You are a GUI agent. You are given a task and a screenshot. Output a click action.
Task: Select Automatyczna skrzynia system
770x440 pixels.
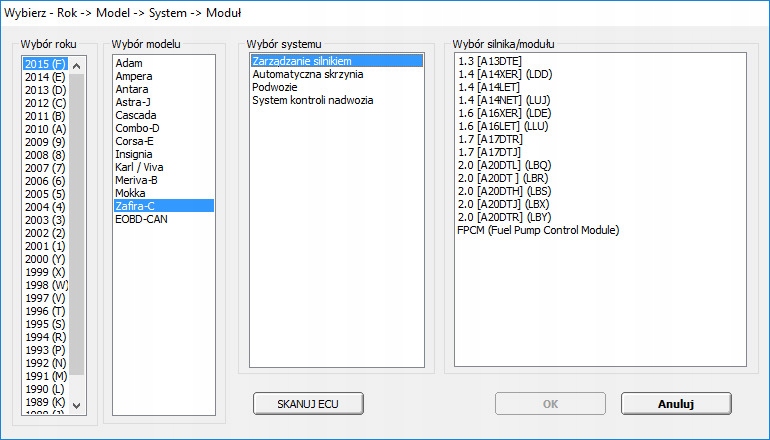point(308,75)
